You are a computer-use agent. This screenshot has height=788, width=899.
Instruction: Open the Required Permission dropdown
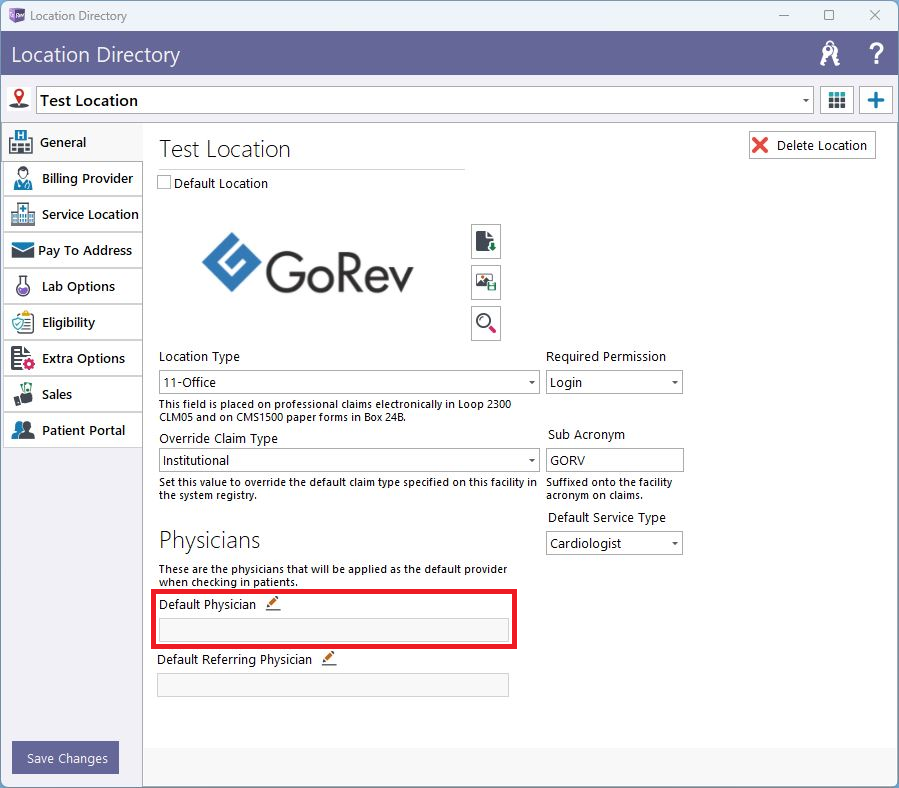coord(614,382)
